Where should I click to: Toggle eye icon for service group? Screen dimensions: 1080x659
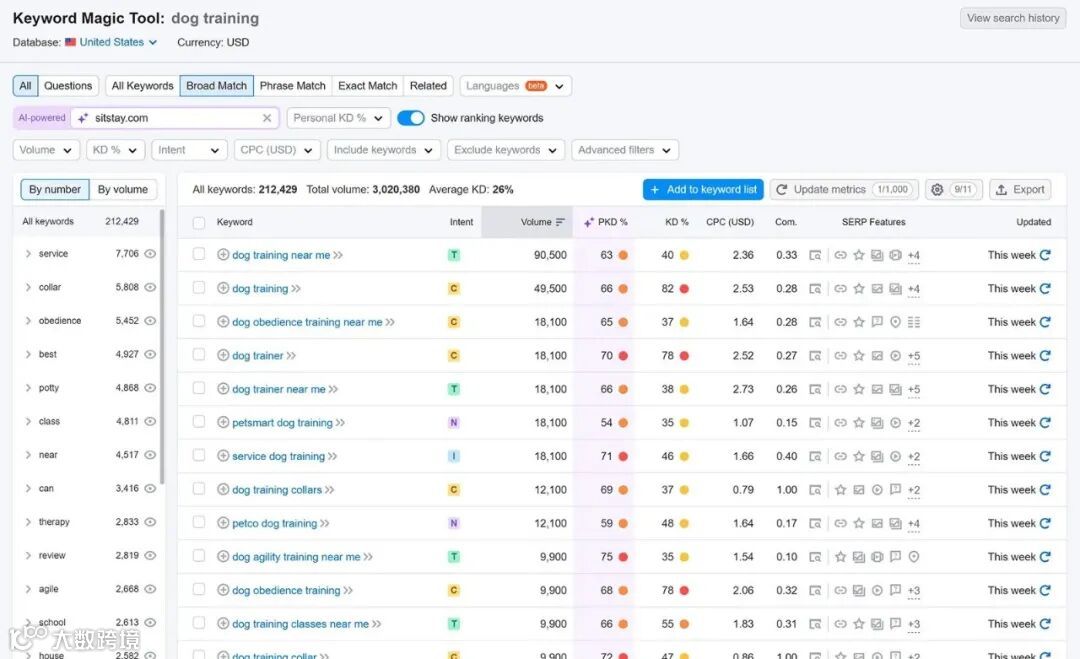(150, 253)
